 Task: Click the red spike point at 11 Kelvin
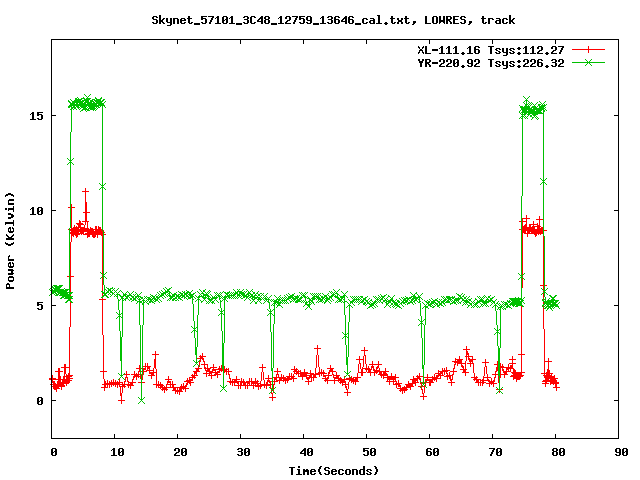pyautogui.click(x=85, y=191)
